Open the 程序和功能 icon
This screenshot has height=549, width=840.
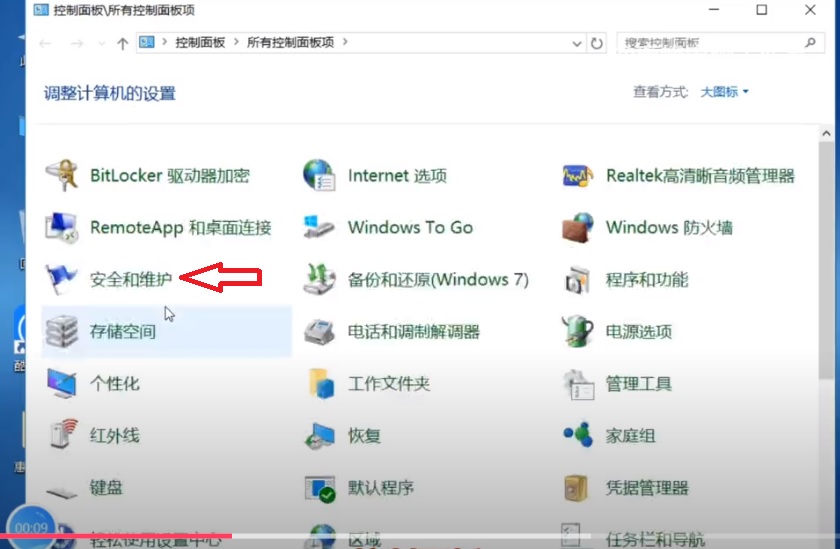[x=578, y=279]
